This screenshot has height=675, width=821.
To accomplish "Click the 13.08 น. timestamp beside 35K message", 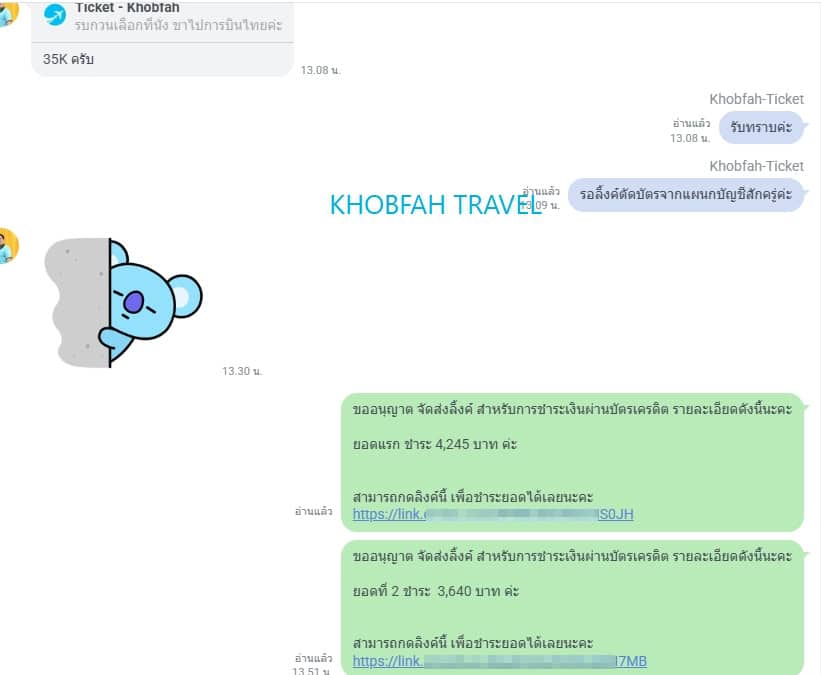I will point(320,70).
